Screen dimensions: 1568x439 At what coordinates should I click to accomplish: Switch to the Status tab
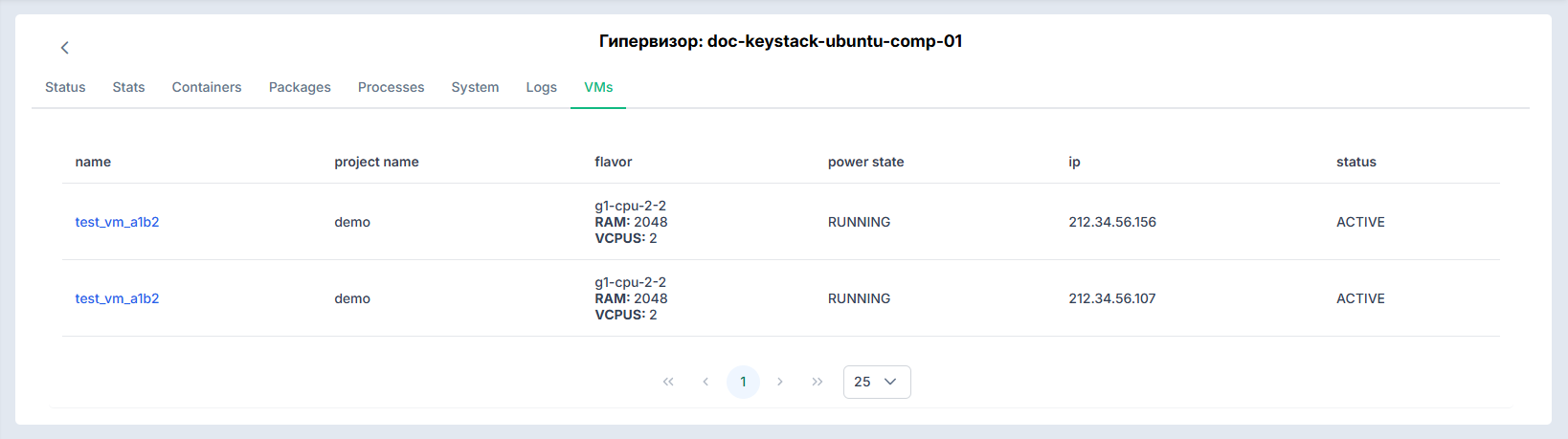65,87
